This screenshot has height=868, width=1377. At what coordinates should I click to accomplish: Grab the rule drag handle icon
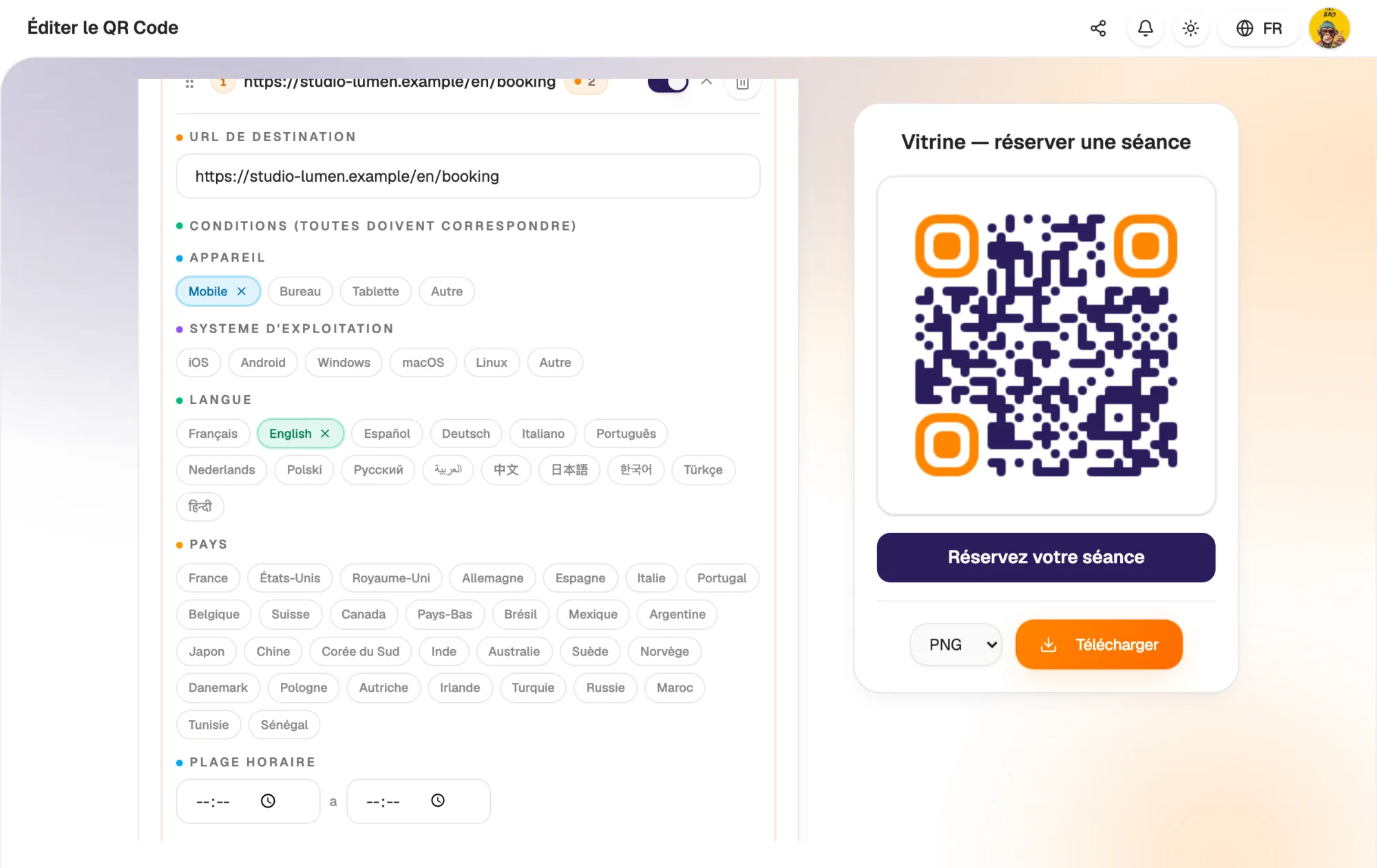coord(189,83)
